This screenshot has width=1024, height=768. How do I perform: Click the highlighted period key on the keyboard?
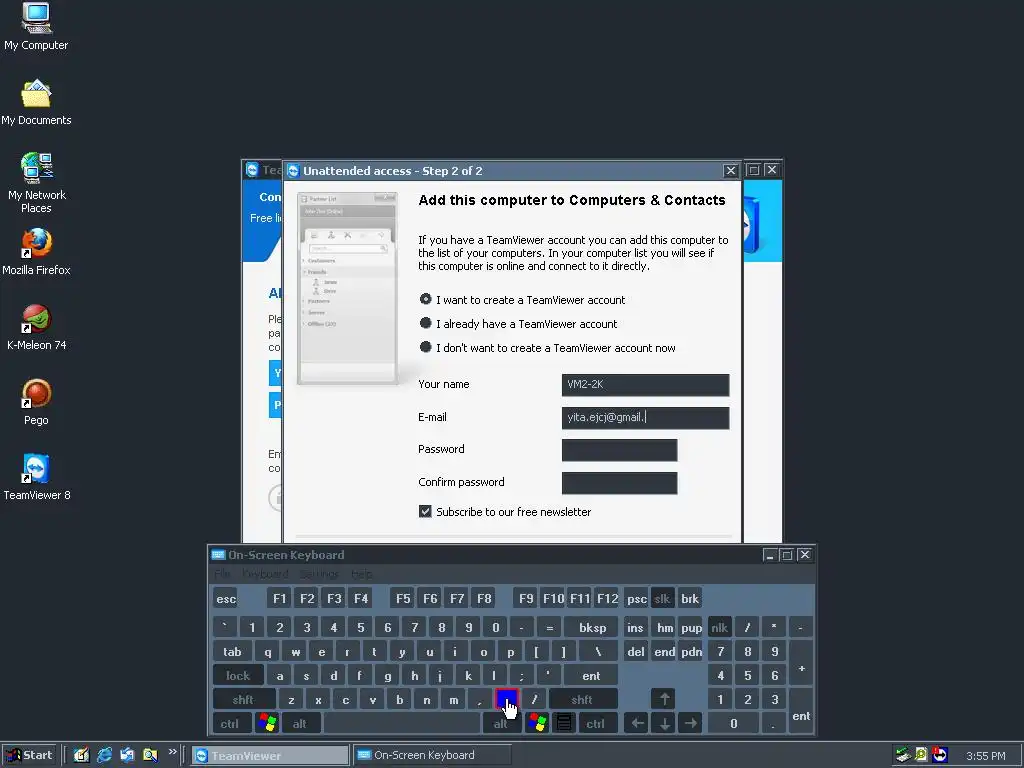(x=507, y=699)
